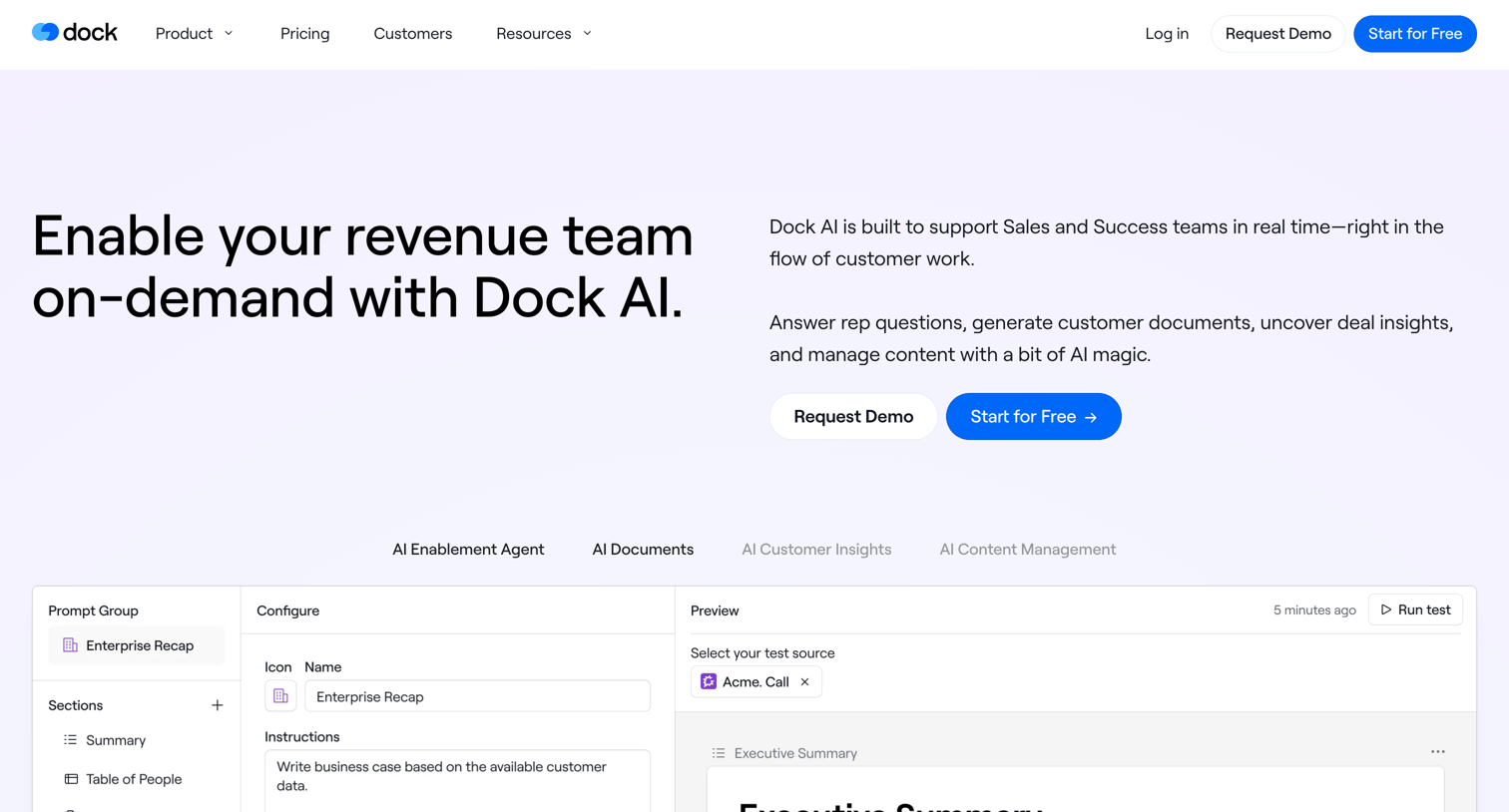Open the Executive Summary more options menu

click(x=1437, y=752)
